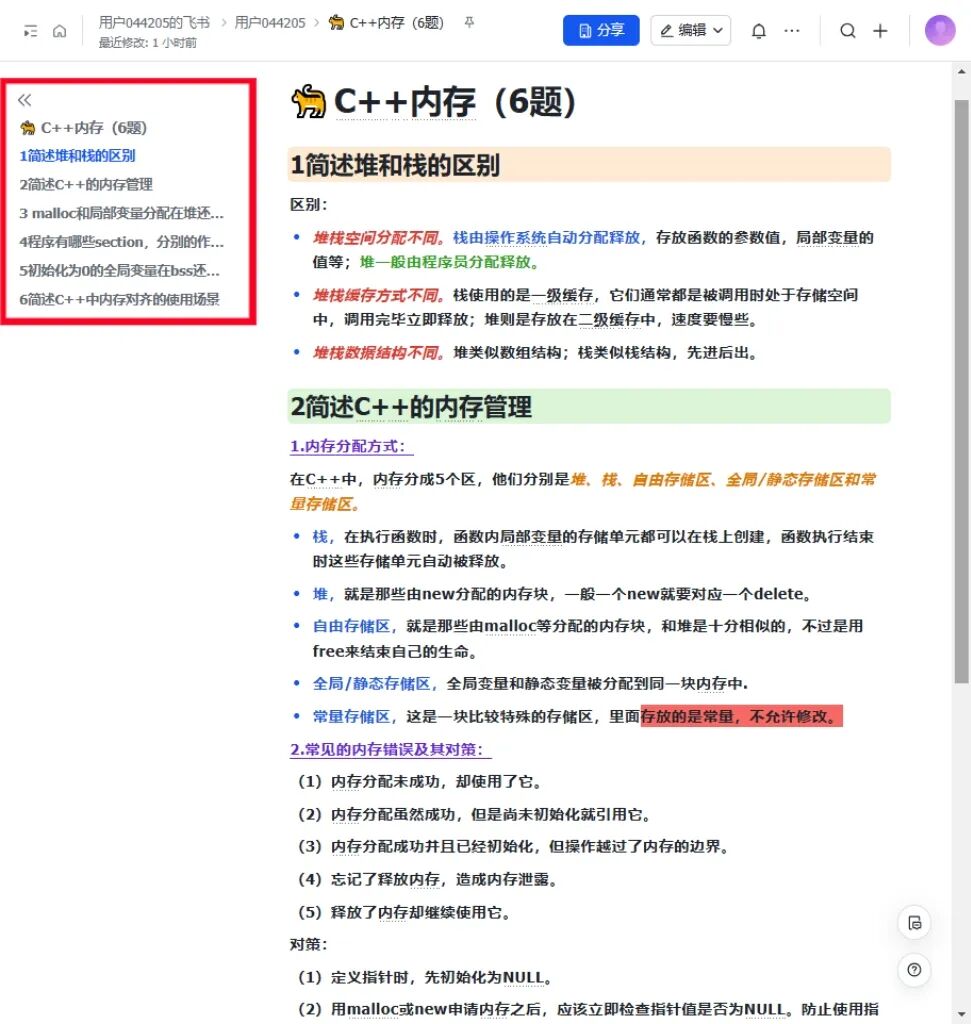Image resolution: width=971 pixels, height=1024 pixels.
Task: Open notifications bell icon
Action: [758, 31]
